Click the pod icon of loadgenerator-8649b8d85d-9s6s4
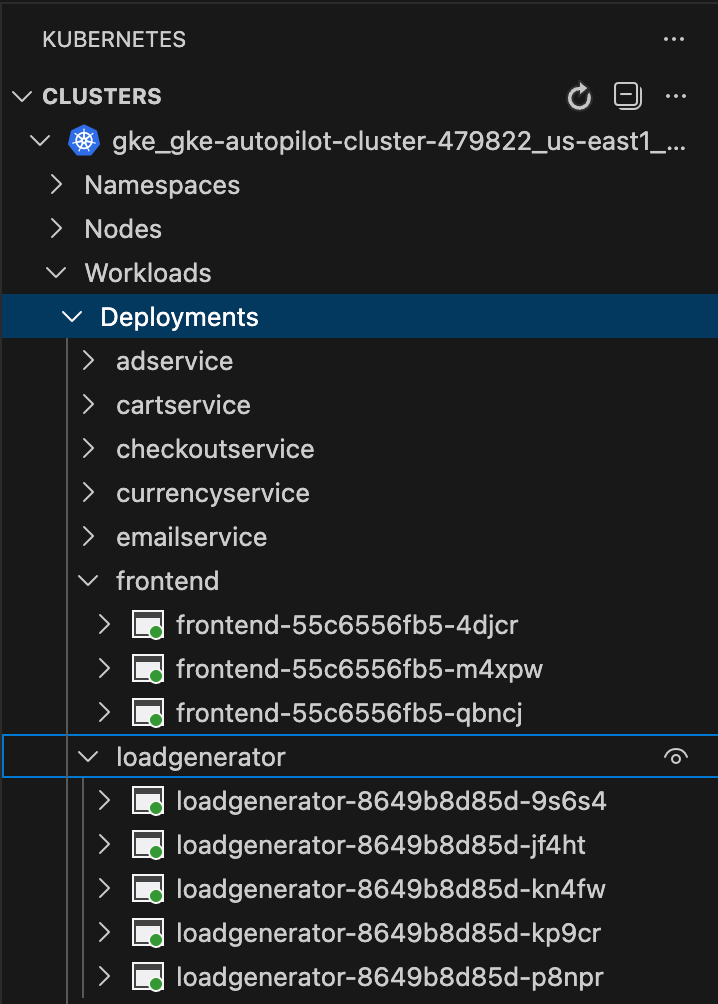 (x=148, y=802)
